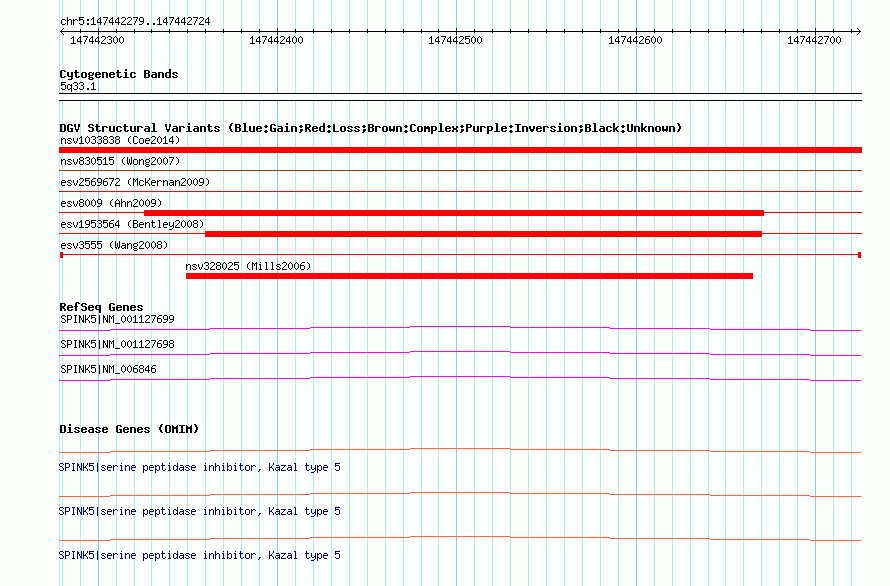Image resolution: width=890 pixels, height=586 pixels.
Task: Click the magenta SPINK5|NM_006846 gene line
Action: click(x=460, y=378)
